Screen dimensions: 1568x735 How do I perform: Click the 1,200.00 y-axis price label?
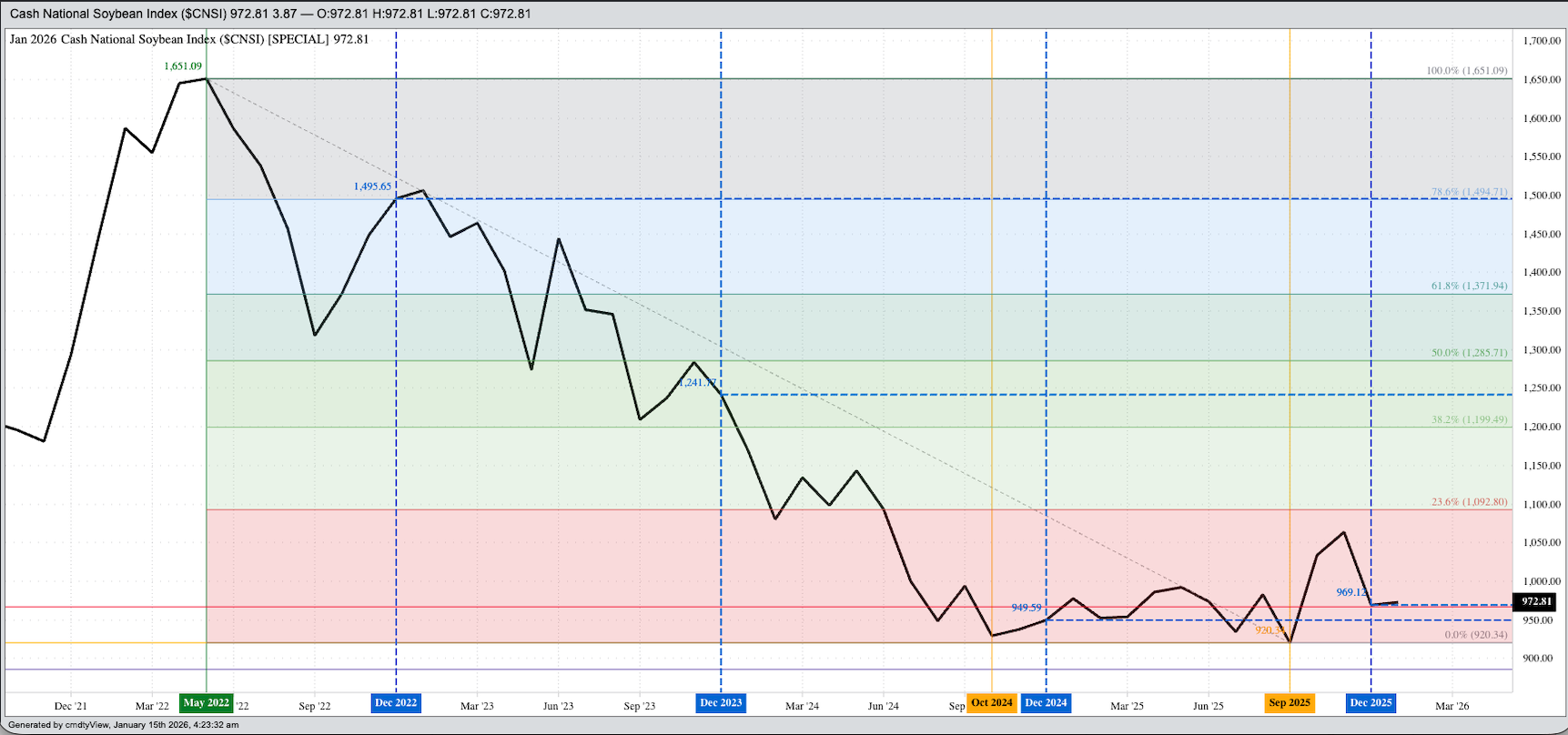1541,427
